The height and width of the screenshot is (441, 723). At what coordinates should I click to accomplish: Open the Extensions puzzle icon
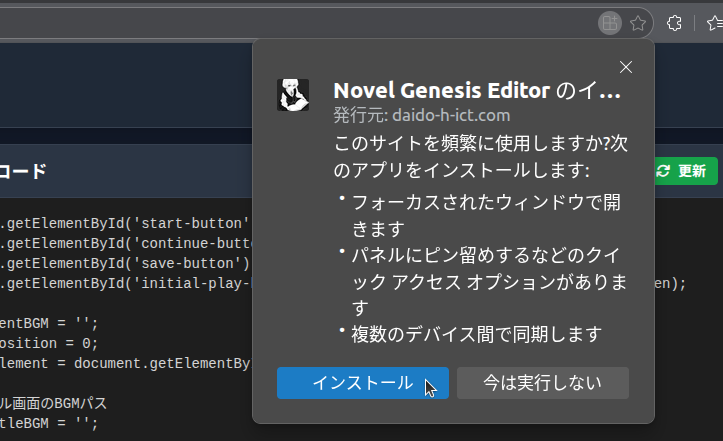pos(674,22)
